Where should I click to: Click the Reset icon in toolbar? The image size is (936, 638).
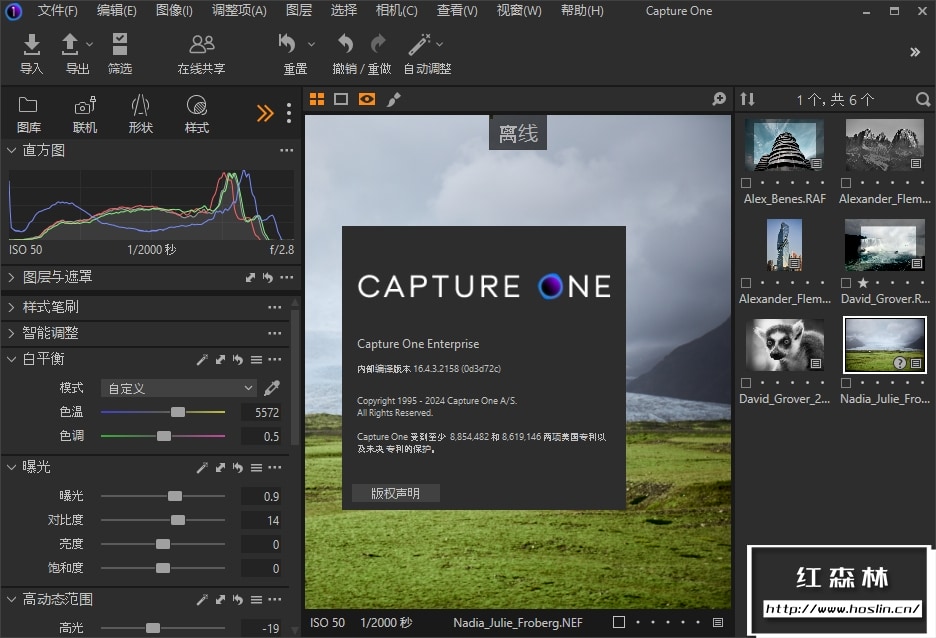coord(288,45)
